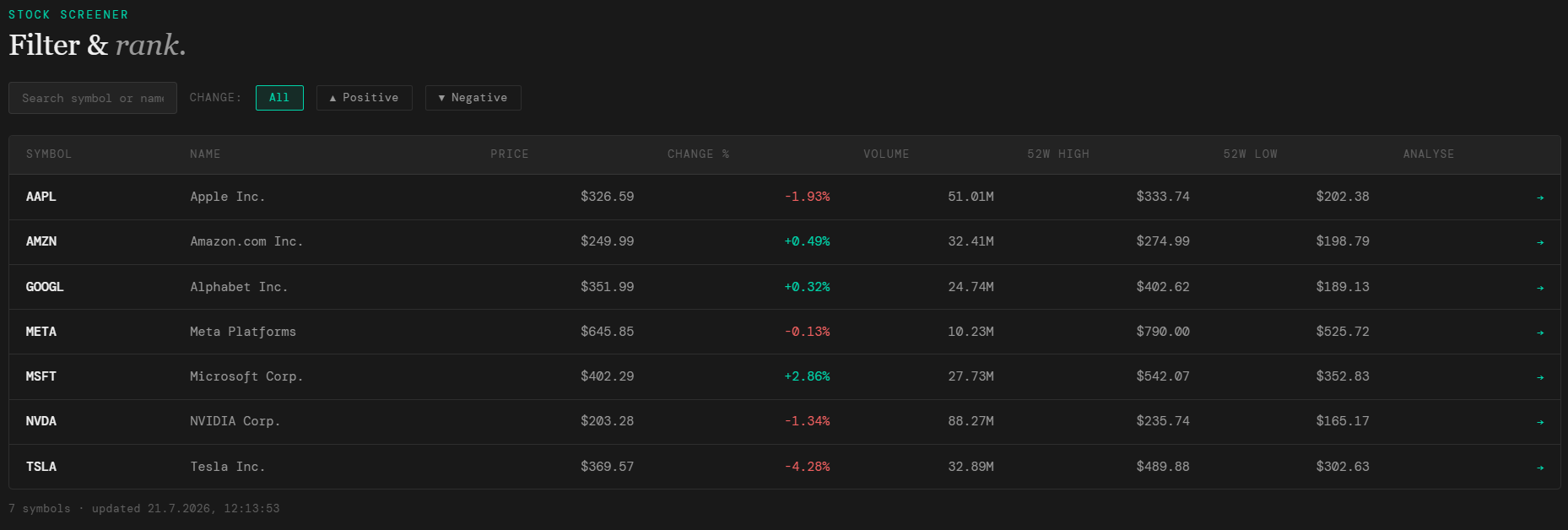Open analysis arrow for GOOGL row

[1540, 288]
